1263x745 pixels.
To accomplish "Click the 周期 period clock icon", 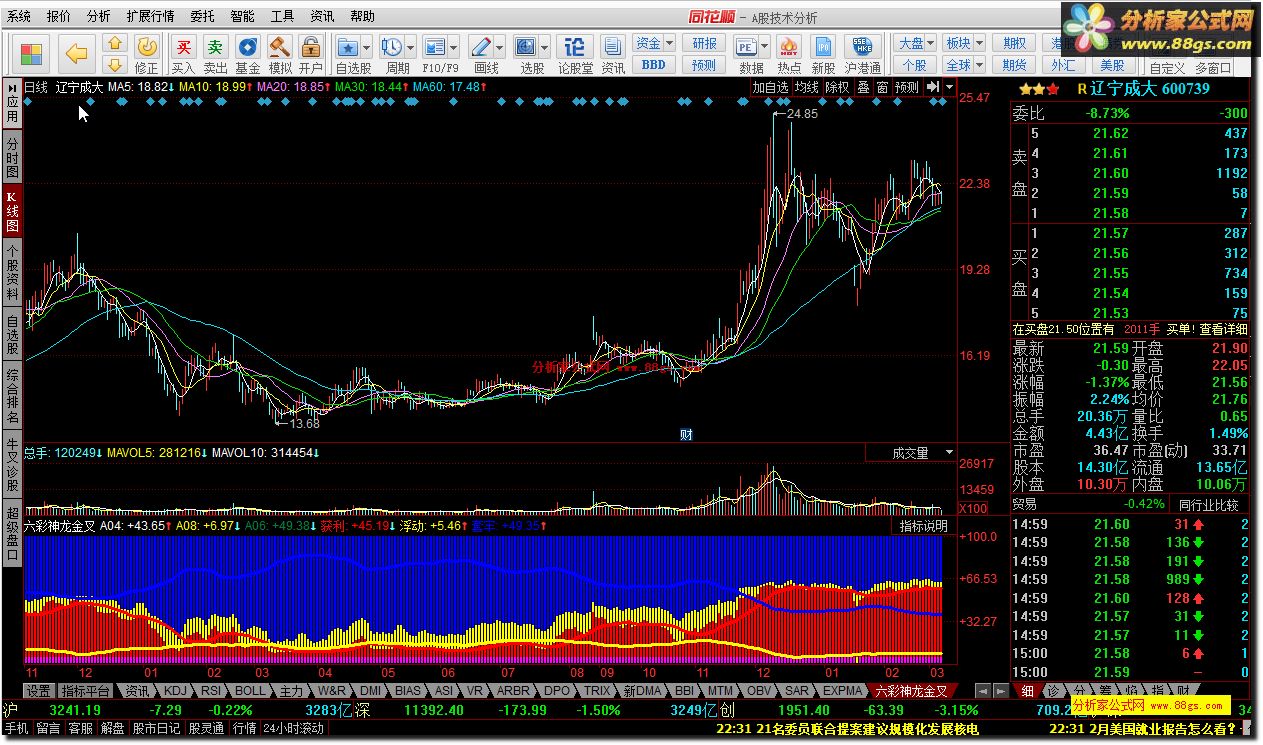I will [x=392, y=48].
